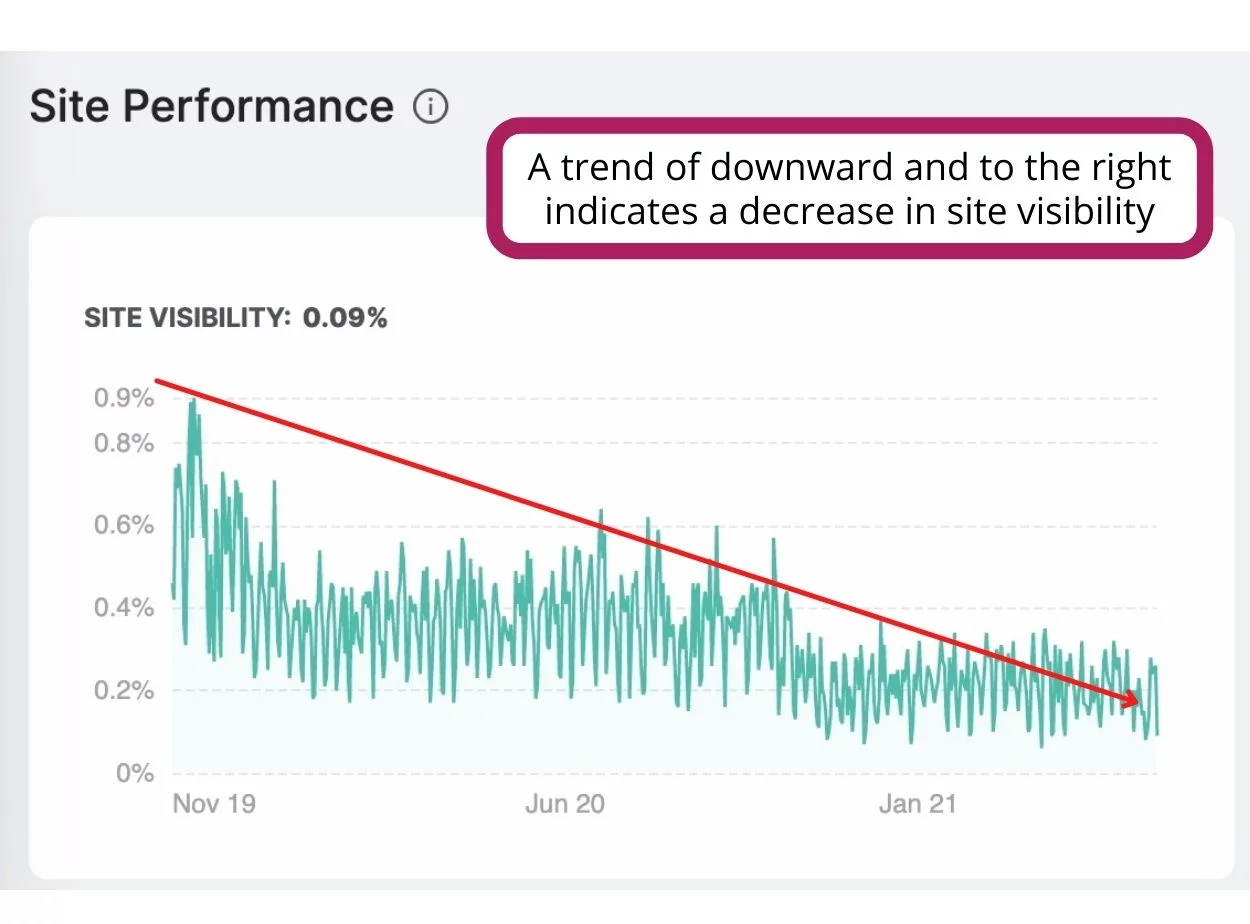Screen dimensions: 1250x924
Task: Click the SITE VISIBILITY 0.09% label
Action: pos(235,318)
